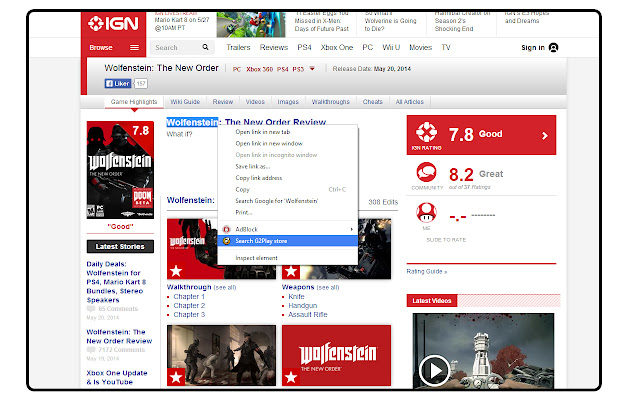Click the IGN rating logo icon
Screen dimensions: 640x400
tap(426, 132)
